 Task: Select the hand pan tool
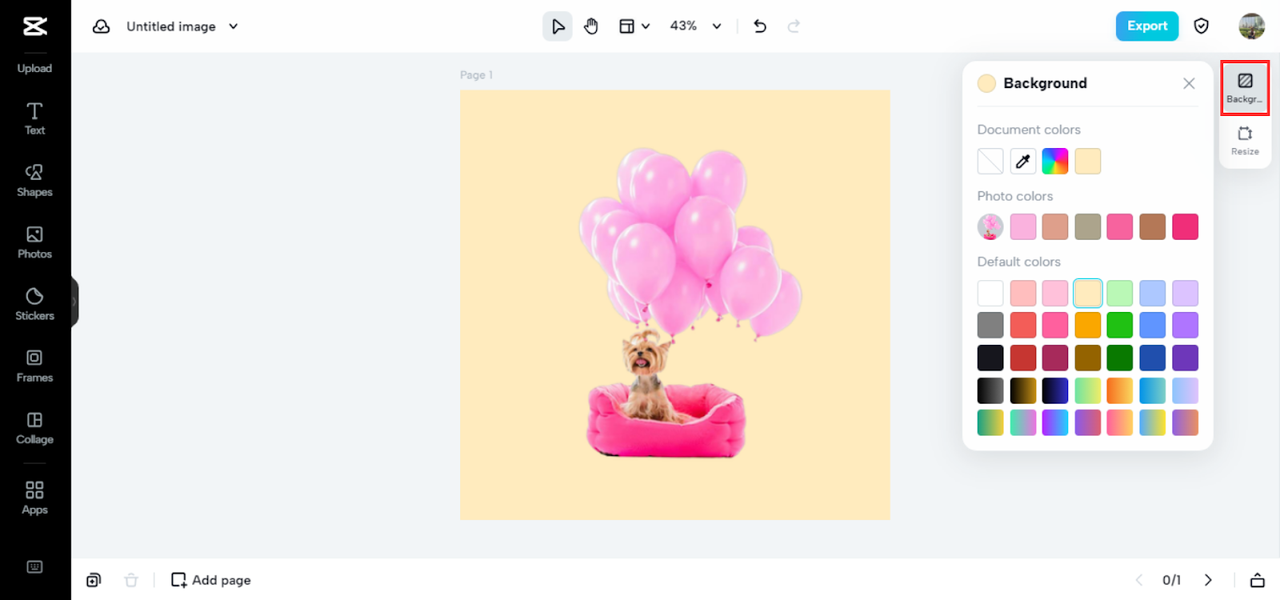point(591,26)
